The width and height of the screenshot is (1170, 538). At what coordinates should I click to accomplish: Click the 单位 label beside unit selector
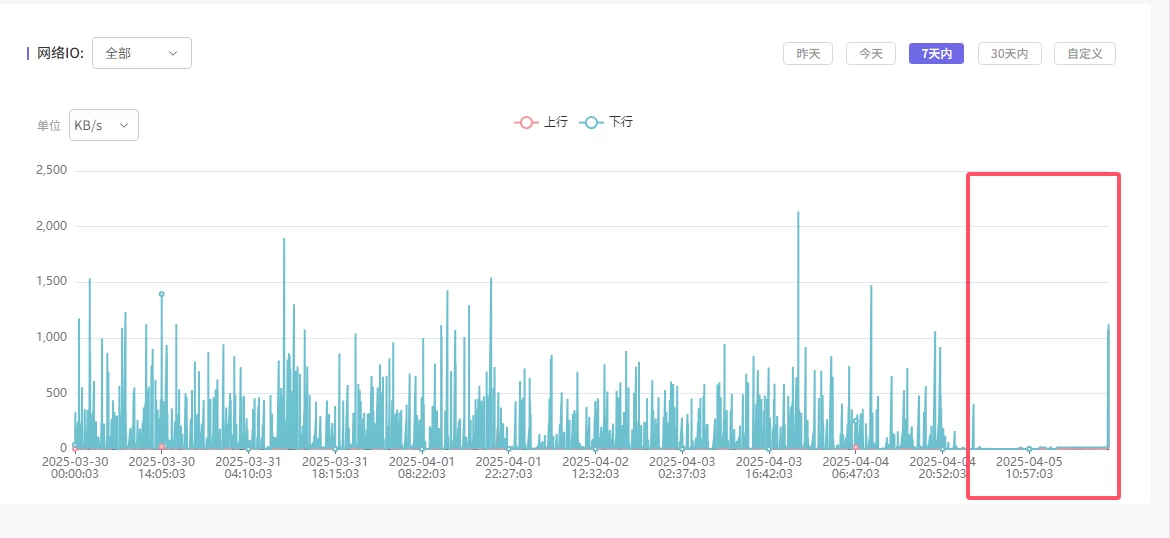[x=49, y=126]
